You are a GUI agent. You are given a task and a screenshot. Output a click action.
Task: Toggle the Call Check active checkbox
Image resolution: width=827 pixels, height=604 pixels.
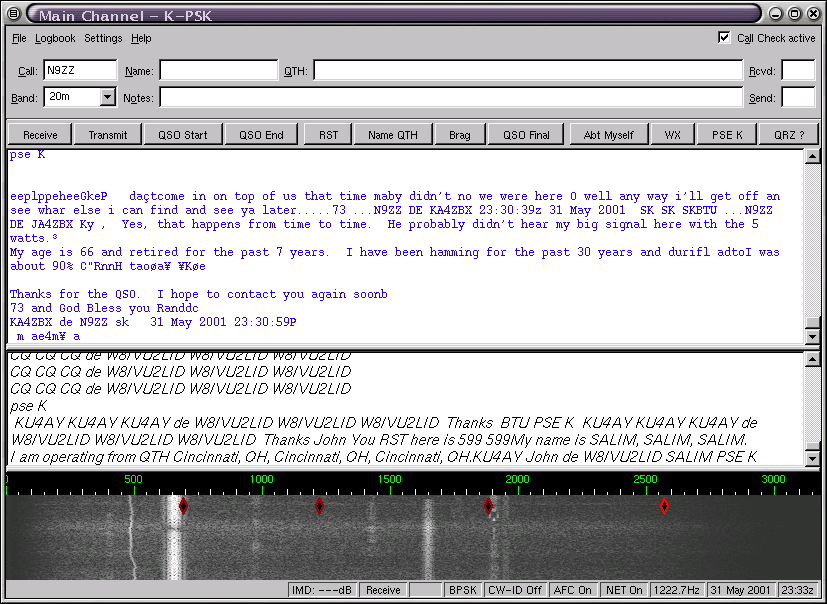(724, 38)
